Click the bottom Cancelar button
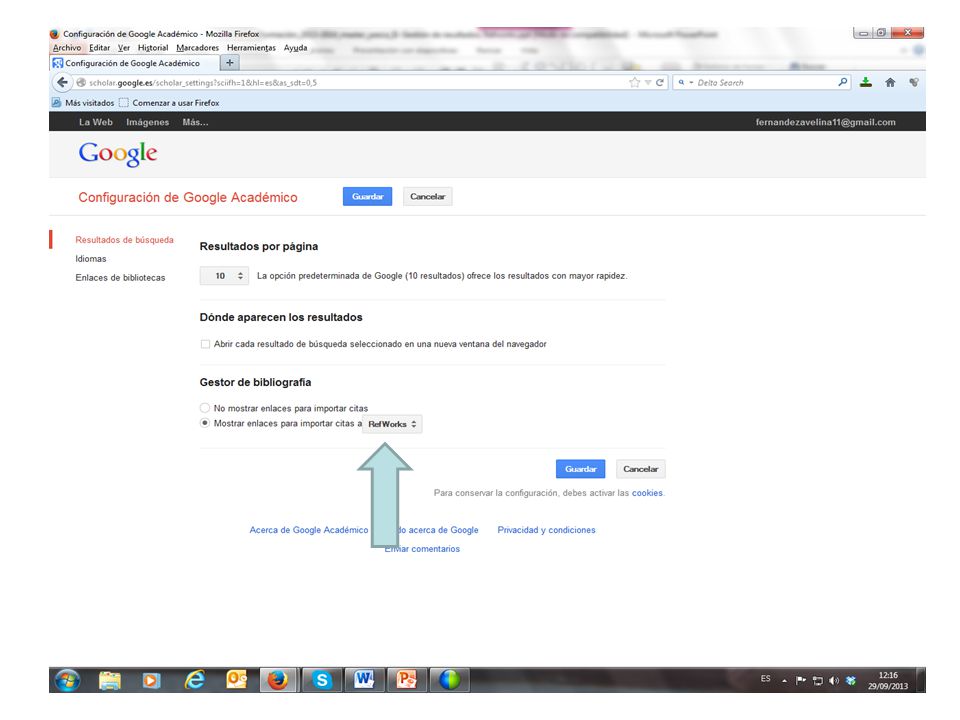 [x=640, y=469]
